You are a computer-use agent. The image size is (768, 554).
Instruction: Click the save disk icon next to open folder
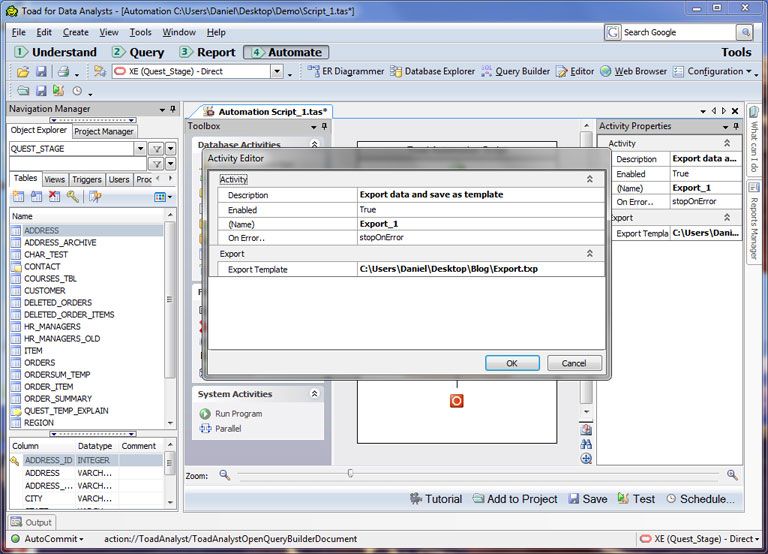click(x=41, y=72)
